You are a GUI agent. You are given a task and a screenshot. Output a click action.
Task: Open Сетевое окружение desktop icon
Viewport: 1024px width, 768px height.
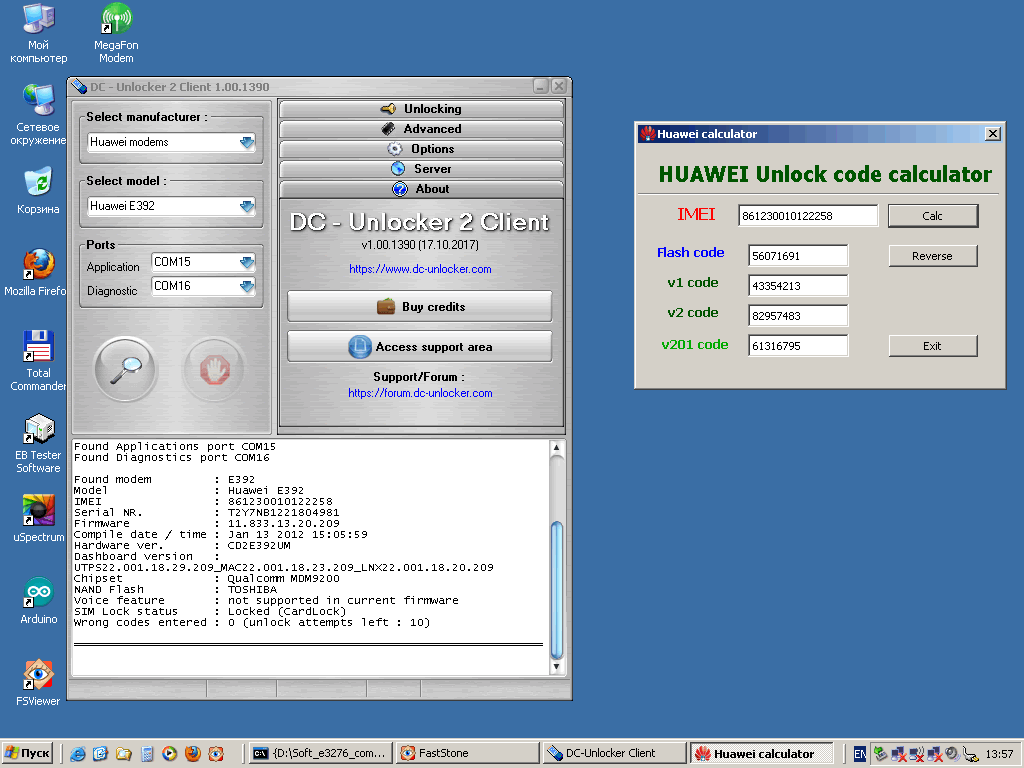[x=38, y=115]
